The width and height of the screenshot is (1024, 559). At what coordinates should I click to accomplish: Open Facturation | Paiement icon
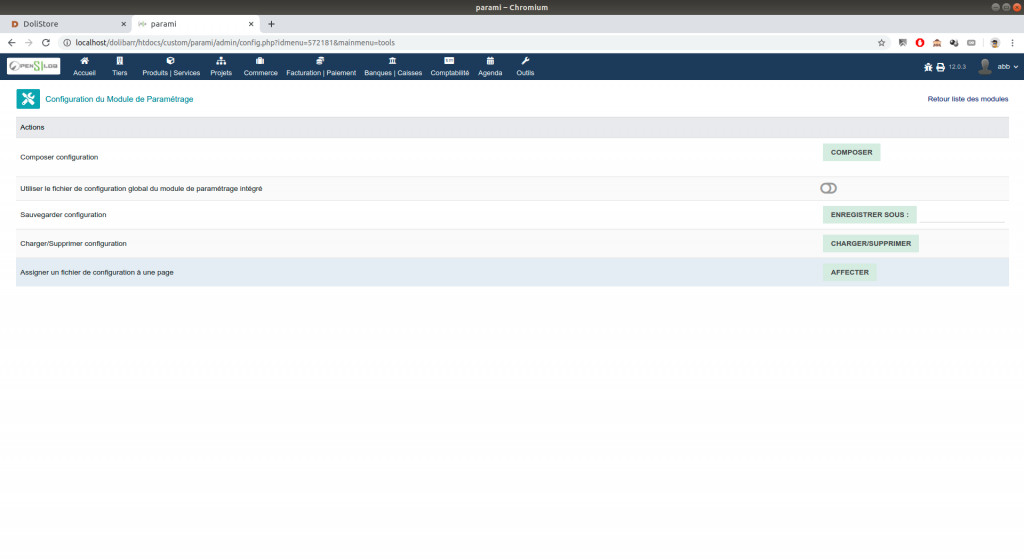[320, 61]
